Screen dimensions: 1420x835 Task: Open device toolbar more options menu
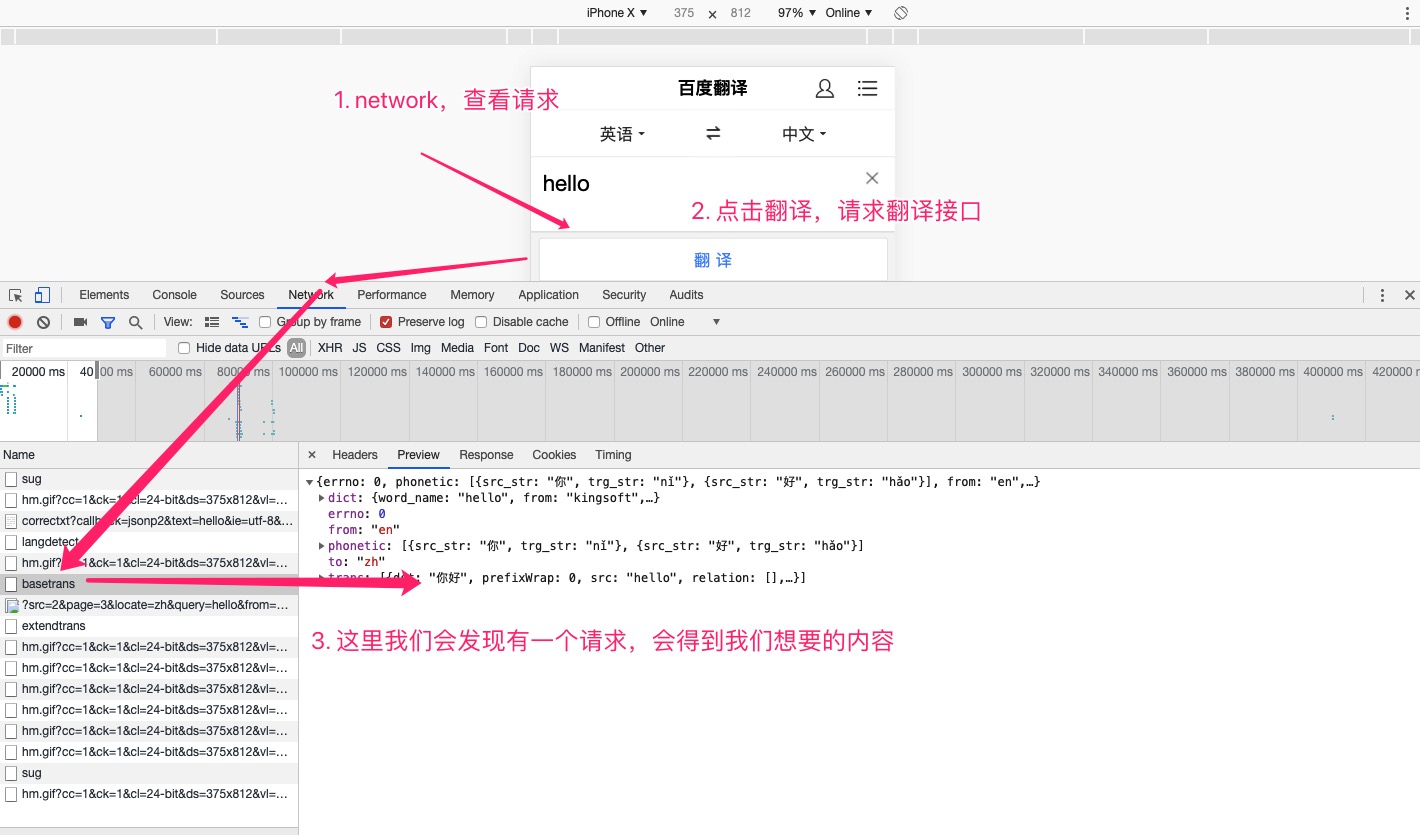1409,13
